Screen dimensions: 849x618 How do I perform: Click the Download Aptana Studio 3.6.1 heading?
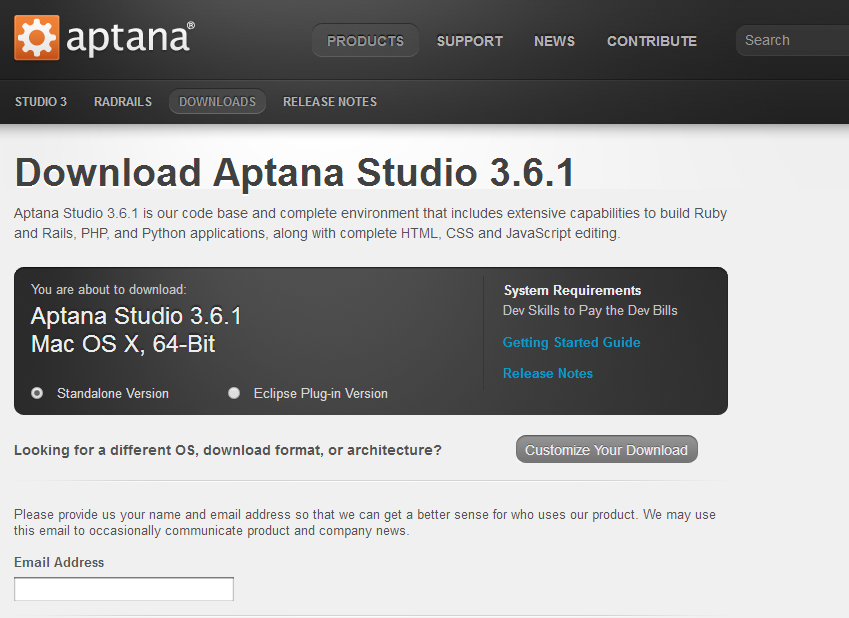[x=295, y=173]
